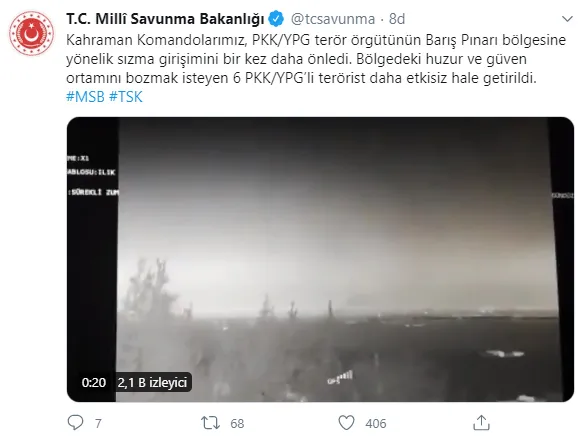Viewport: 585px width, 436px height.
Task: Open the #MSB hashtag
Action: pos(85,97)
